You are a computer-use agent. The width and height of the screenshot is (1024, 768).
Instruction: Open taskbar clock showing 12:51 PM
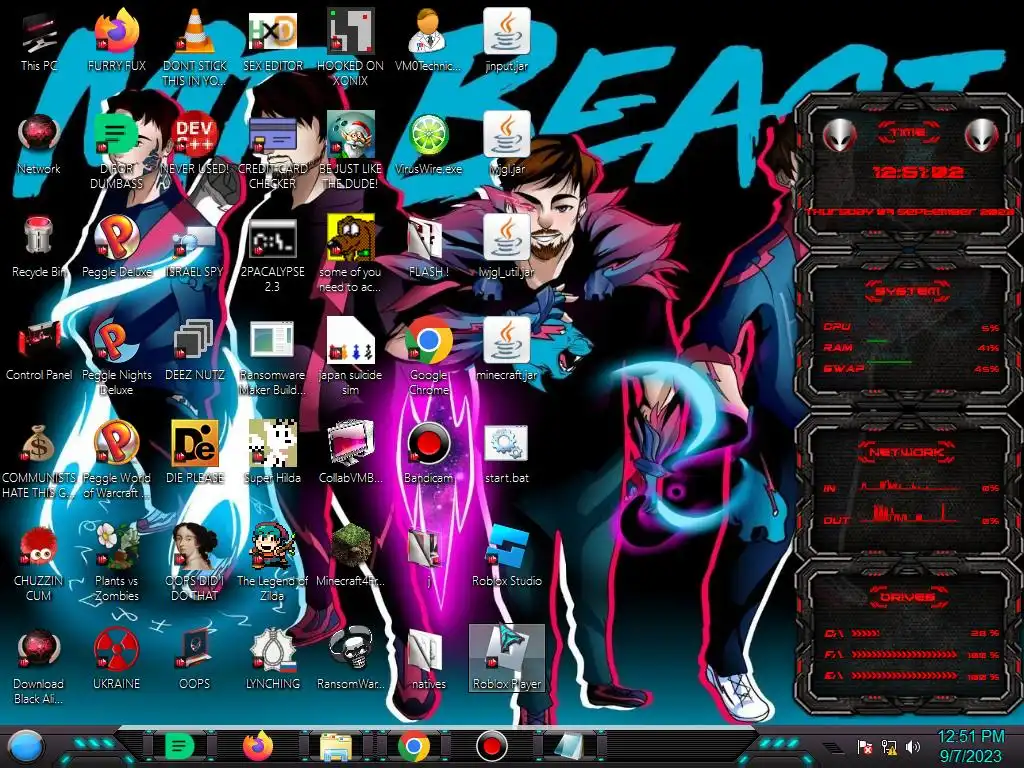tap(970, 746)
